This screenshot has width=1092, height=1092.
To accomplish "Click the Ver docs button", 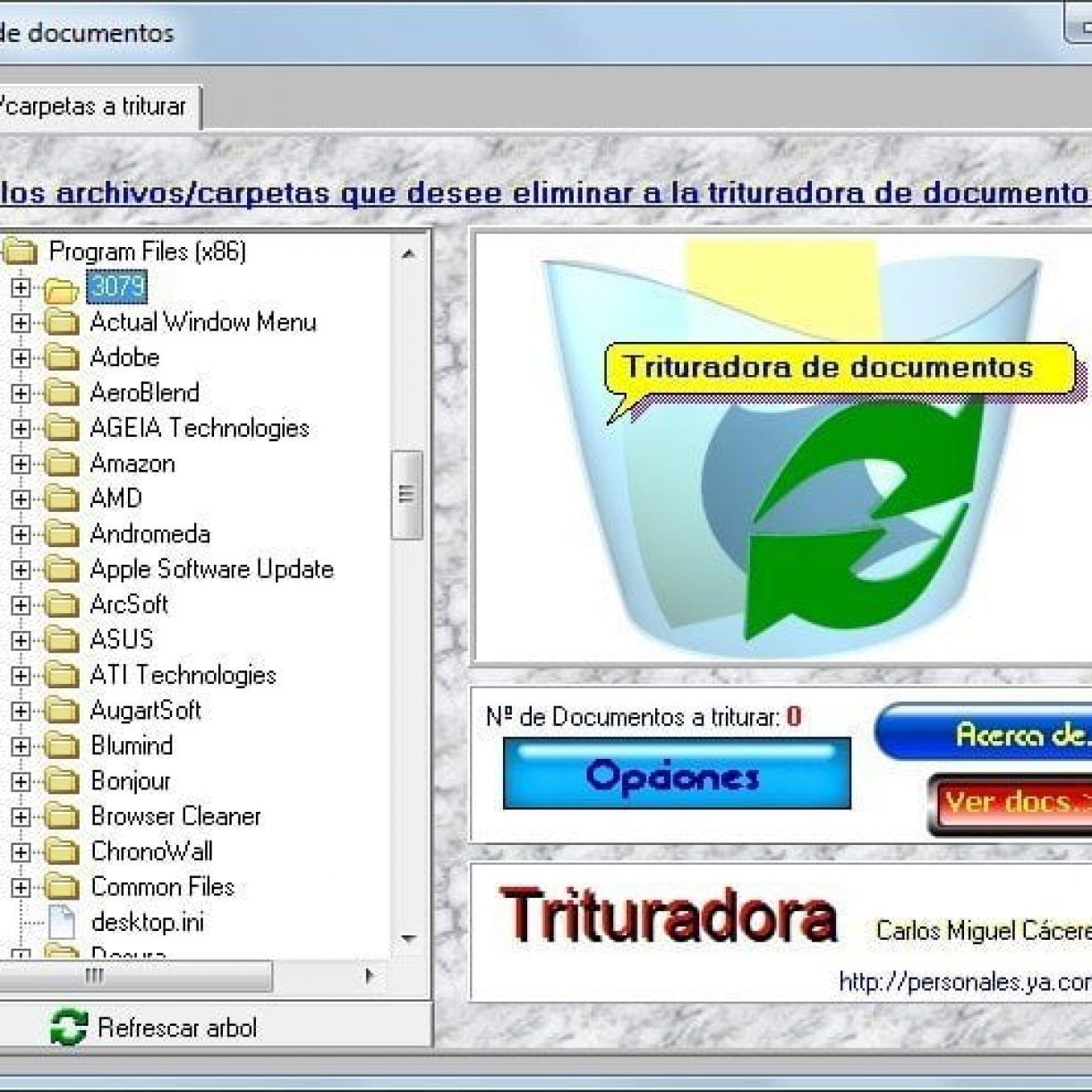I will [x=1010, y=804].
